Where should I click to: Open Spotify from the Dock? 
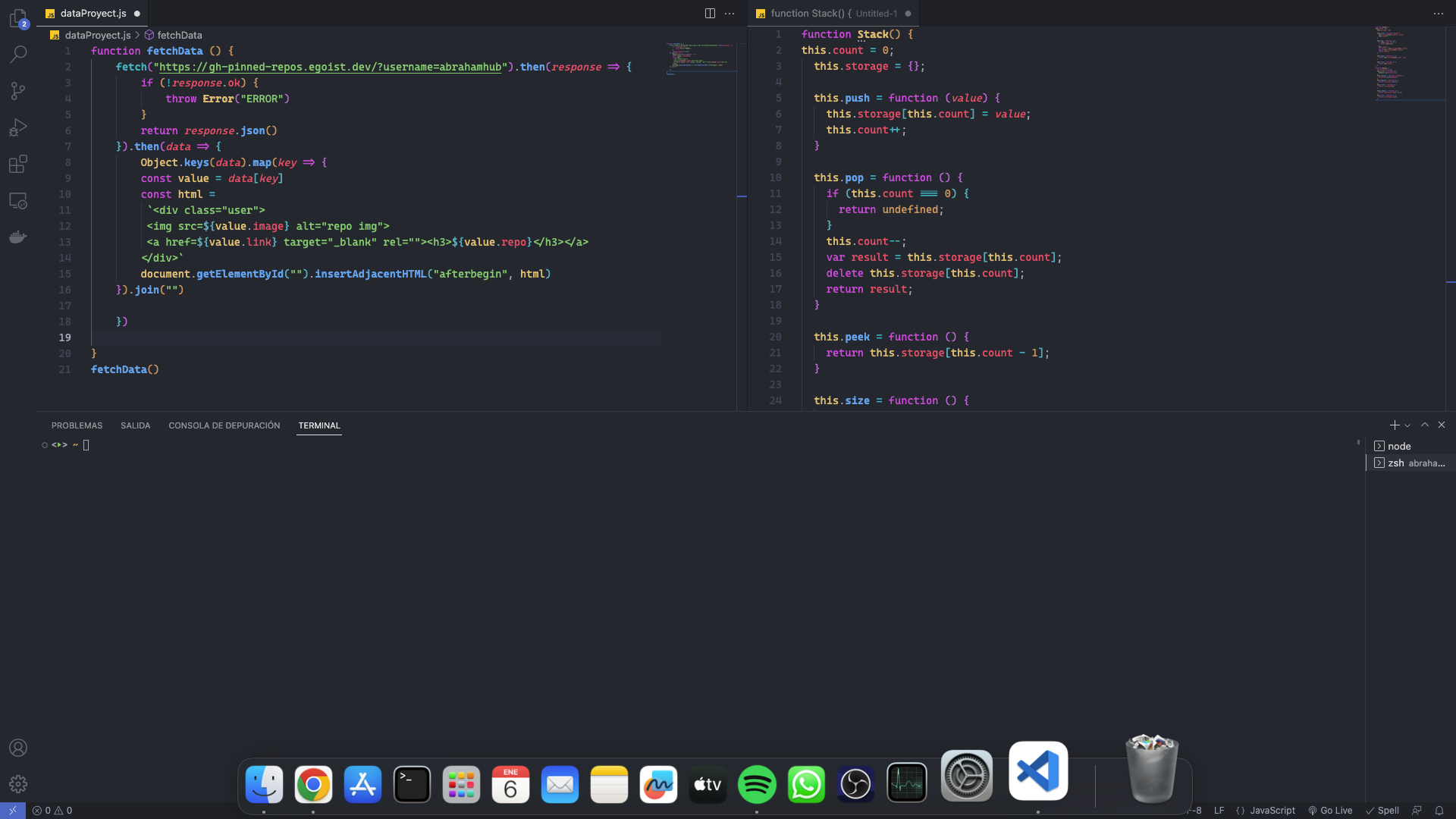coord(757,784)
